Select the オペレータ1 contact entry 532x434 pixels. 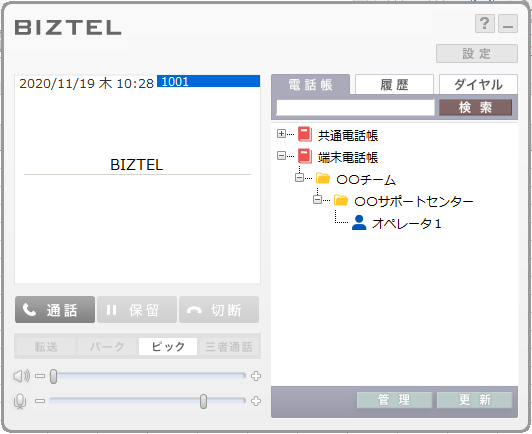[x=396, y=223]
